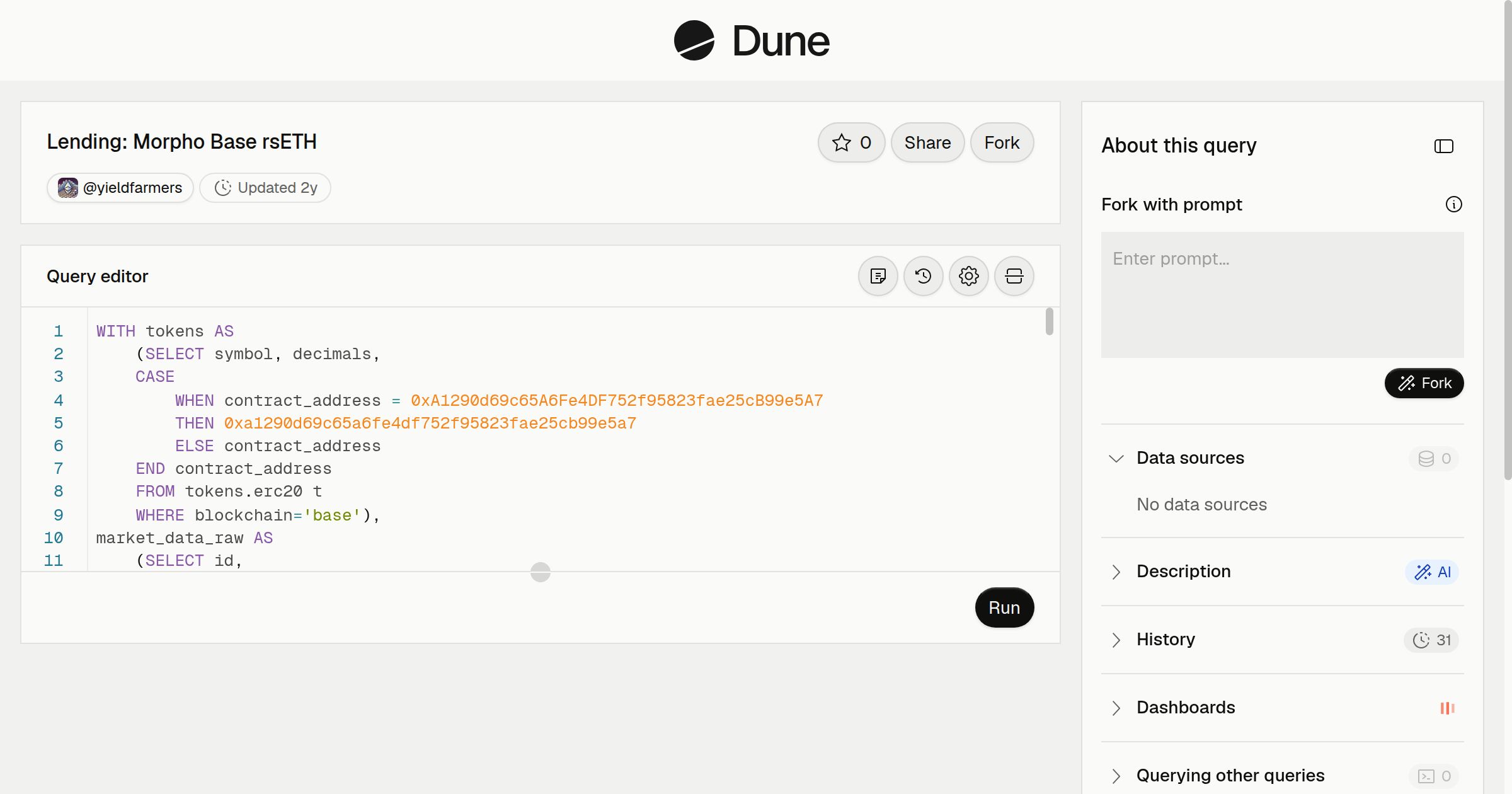Click the black Fork with prompt button
Viewport: 1512px width, 794px height.
click(1424, 383)
